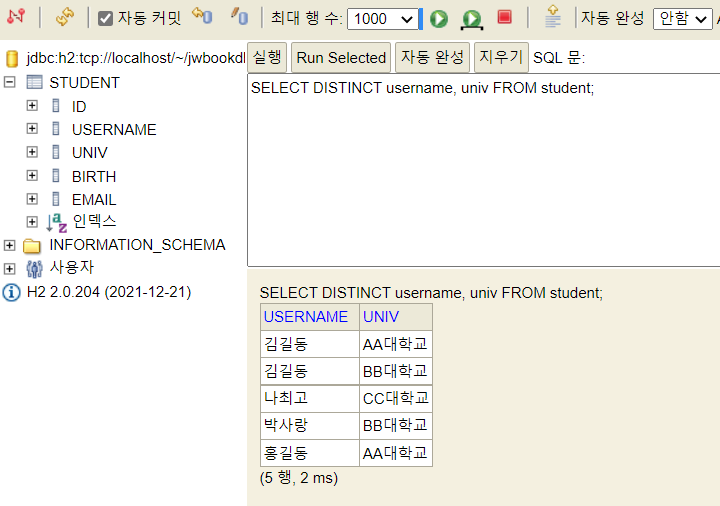The width and height of the screenshot is (720, 506).
Task: Click the green Run toolbar icon
Action: (439, 19)
